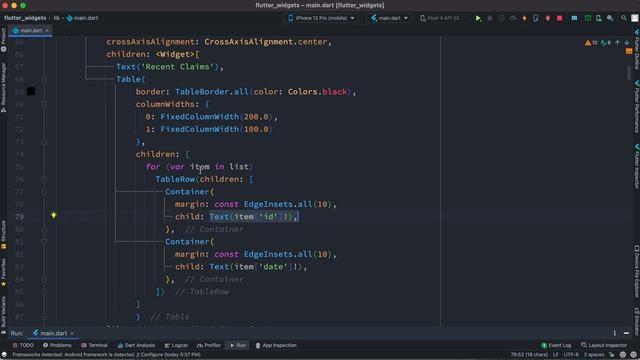Click the warnings count indicator in editor

(x=591, y=42)
